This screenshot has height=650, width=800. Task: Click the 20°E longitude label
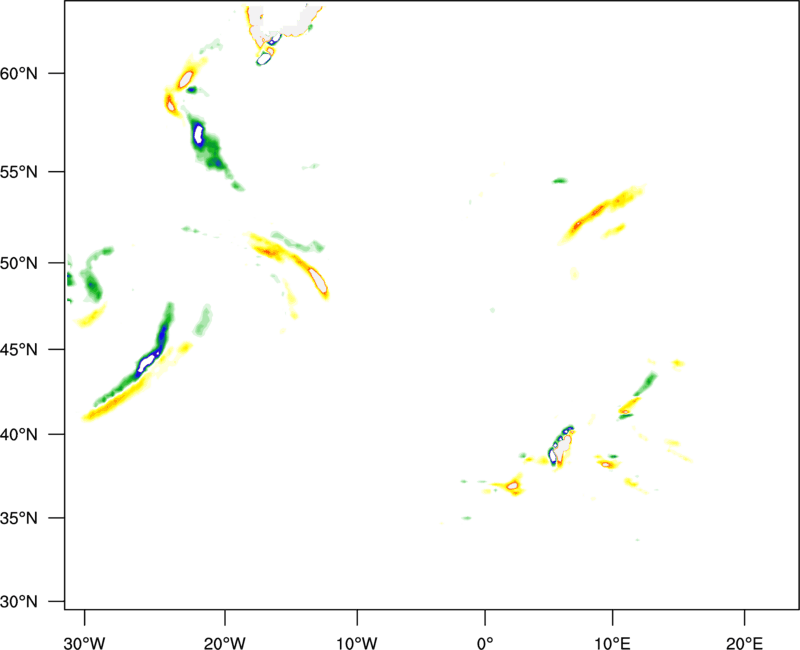click(744, 643)
